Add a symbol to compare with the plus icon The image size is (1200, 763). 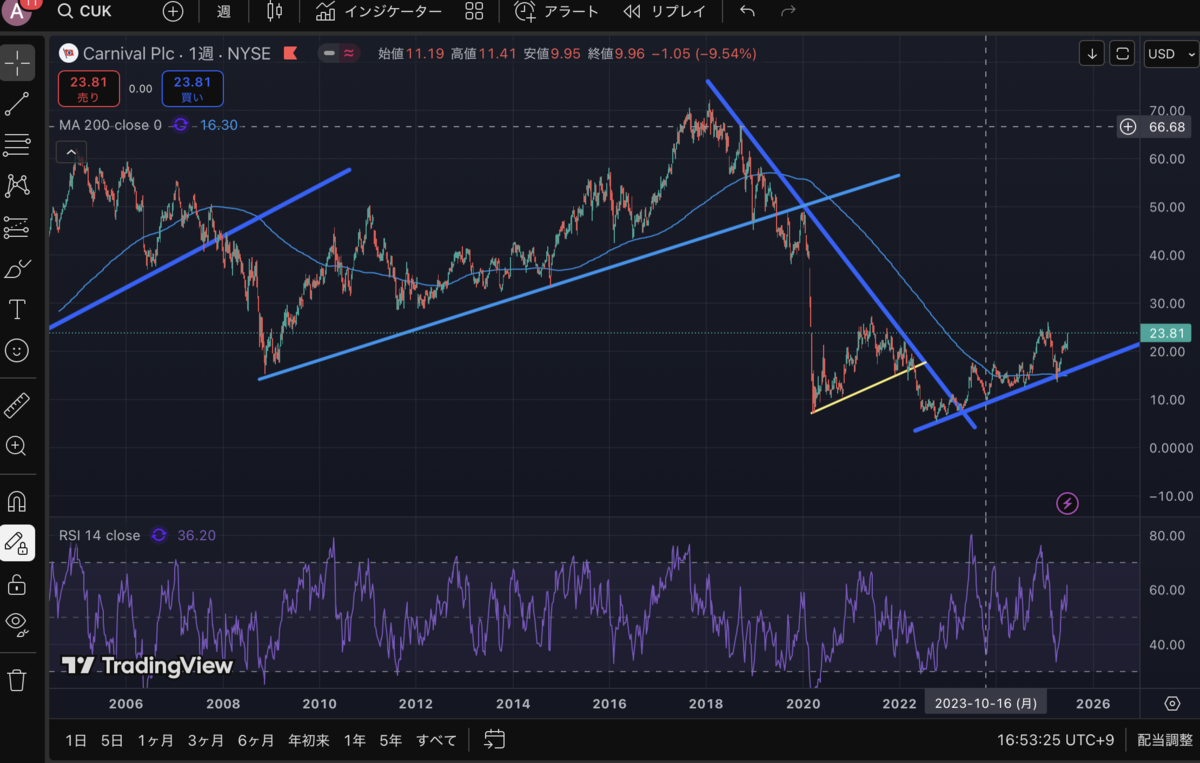(x=173, y=12)
